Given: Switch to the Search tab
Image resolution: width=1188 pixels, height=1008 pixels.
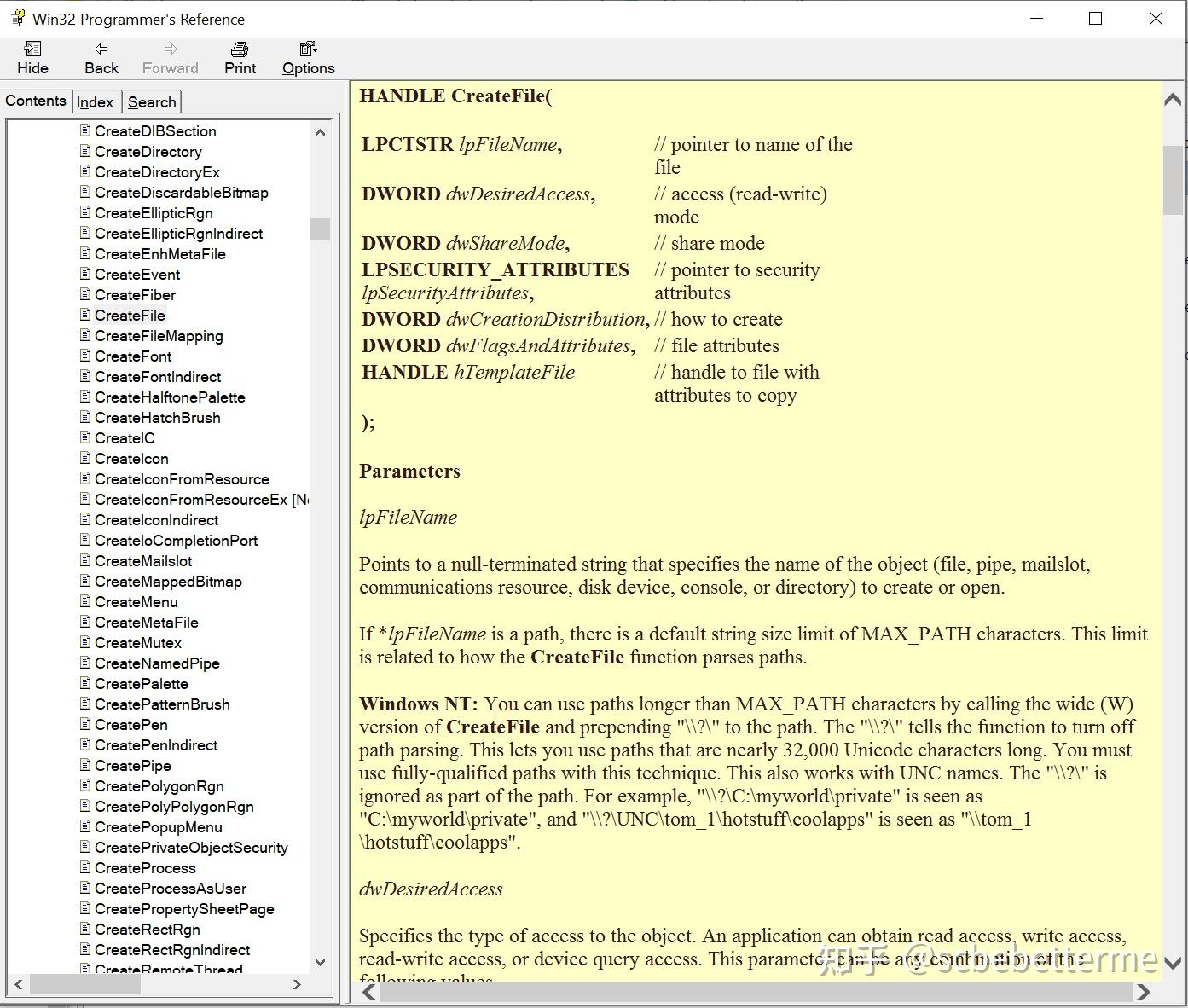Looking at the screenshot, I should (152, 101).
